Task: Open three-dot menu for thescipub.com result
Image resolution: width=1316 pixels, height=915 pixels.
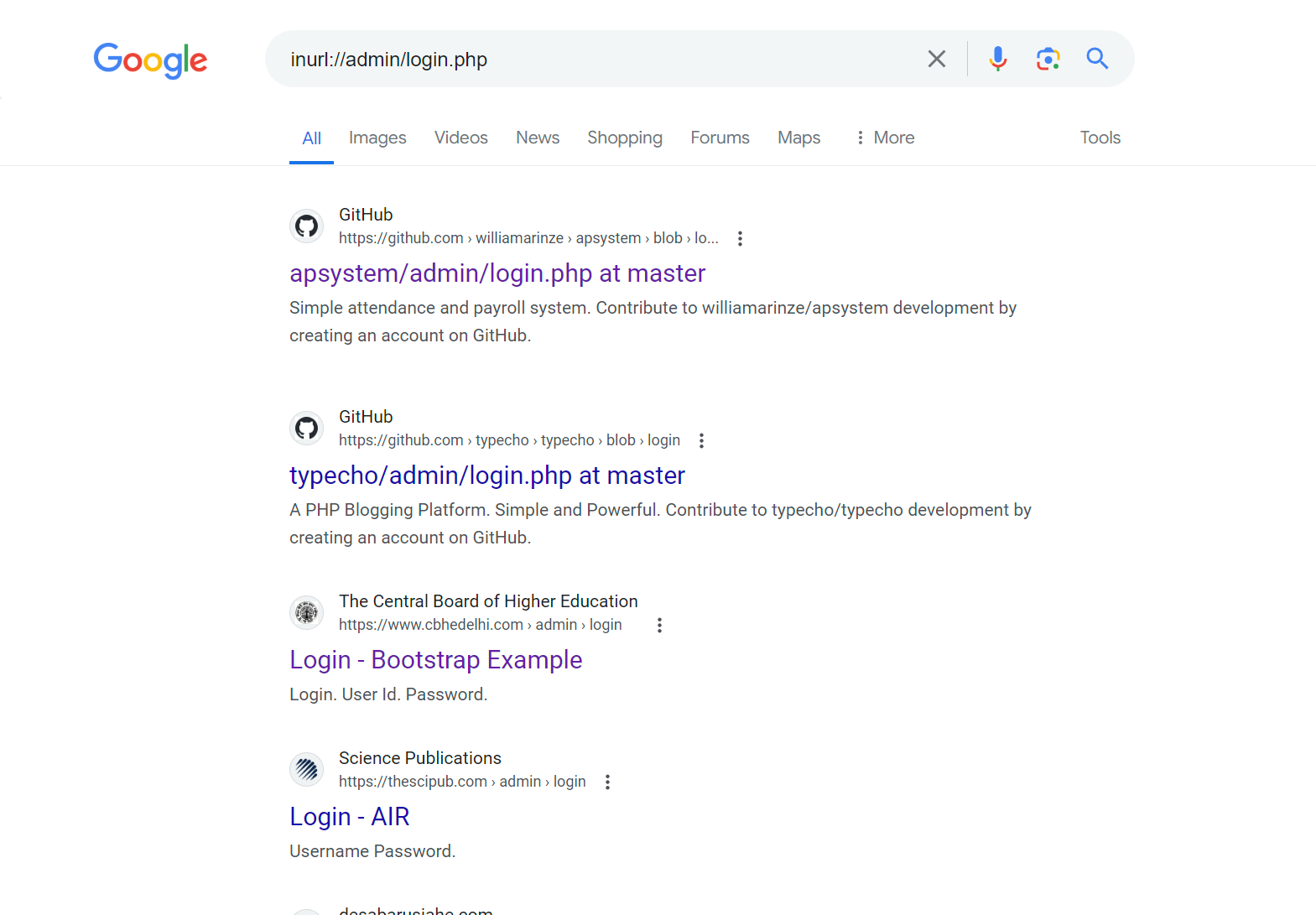Action: point(607,782)
